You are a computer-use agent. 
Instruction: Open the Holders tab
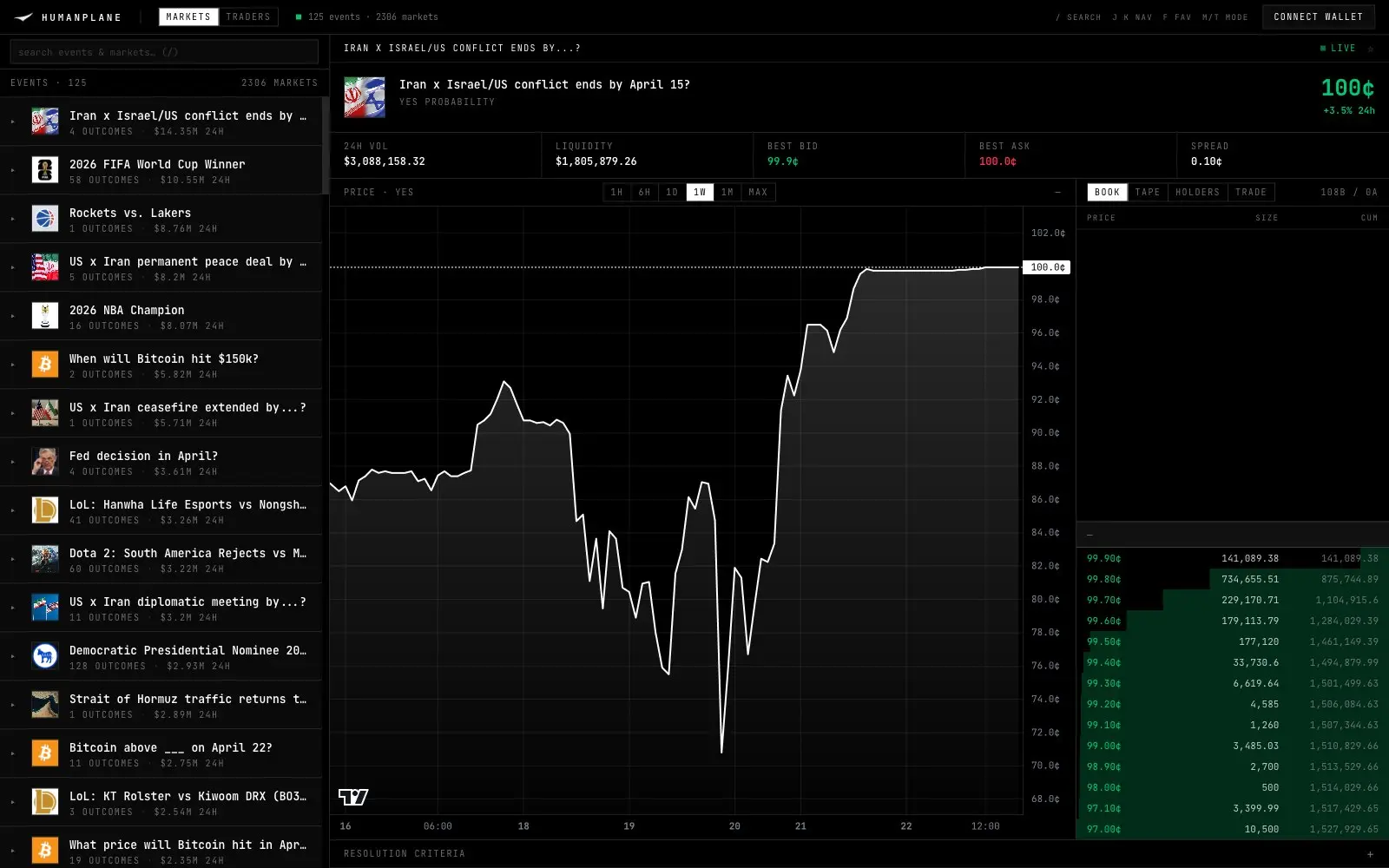(x=1198, y=193)
